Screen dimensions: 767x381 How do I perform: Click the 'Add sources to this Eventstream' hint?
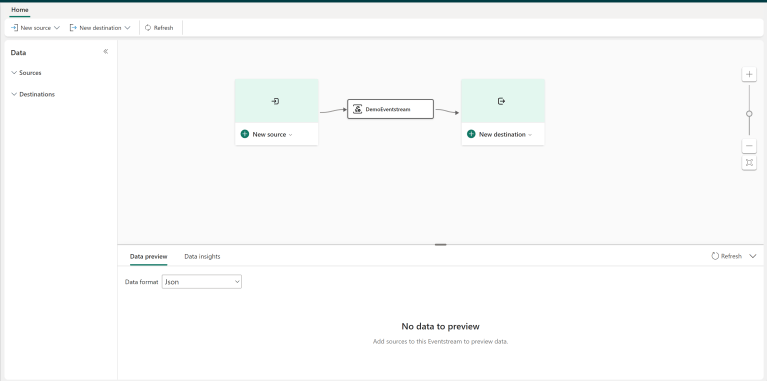(x=440, y=341)
